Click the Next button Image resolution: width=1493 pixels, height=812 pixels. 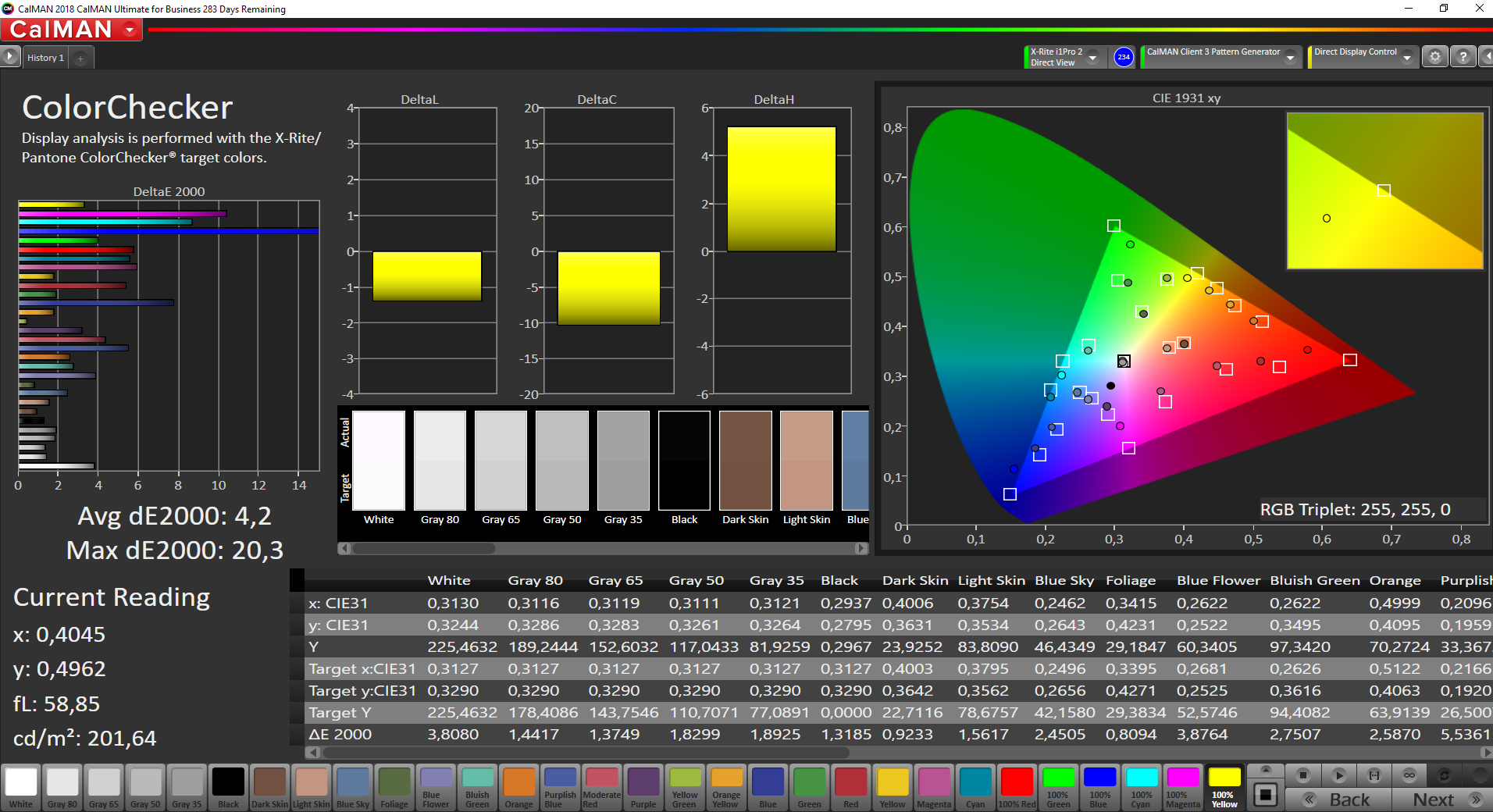1443,800
